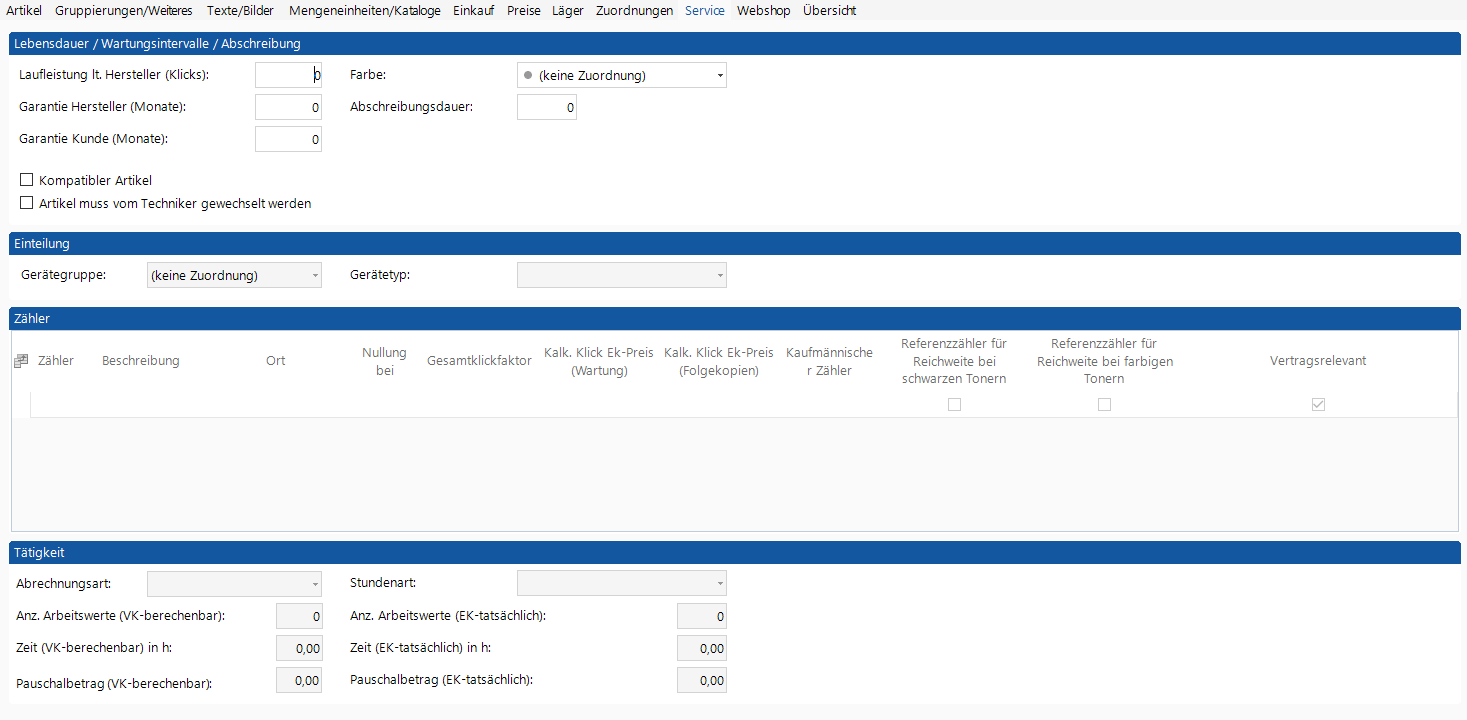Click the Laufleistung lt. Hersteller input field
This screenshot has width=1467, height=720.
click(288, 76)
